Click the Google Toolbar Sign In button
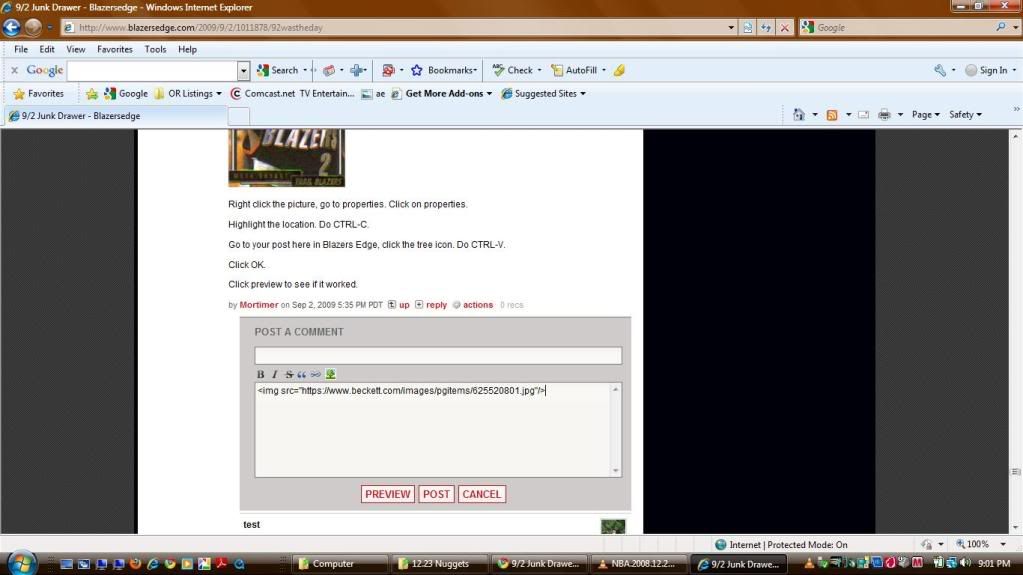 (x=987, y=70)
